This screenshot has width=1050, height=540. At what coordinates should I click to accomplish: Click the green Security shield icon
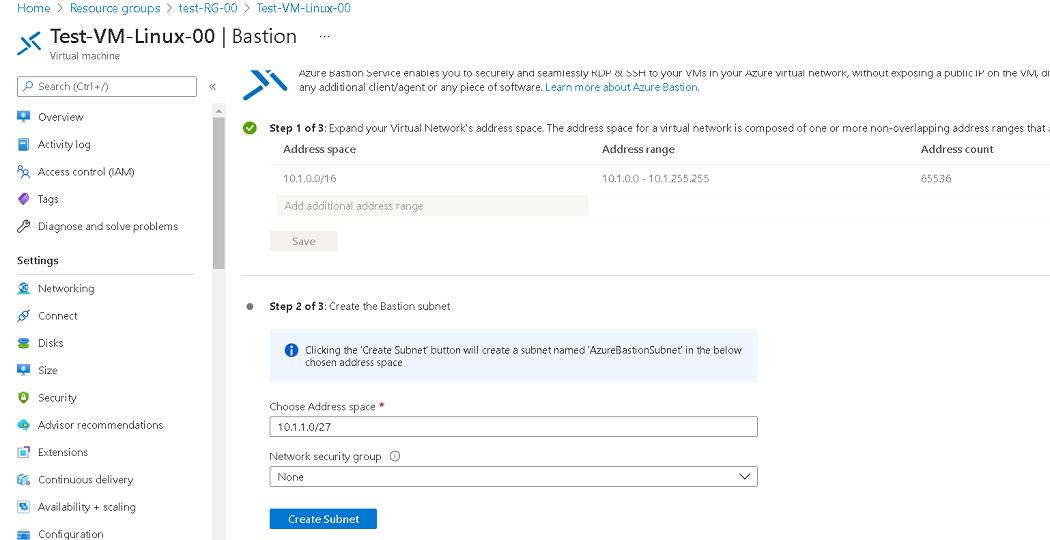[x=23, y=397]
